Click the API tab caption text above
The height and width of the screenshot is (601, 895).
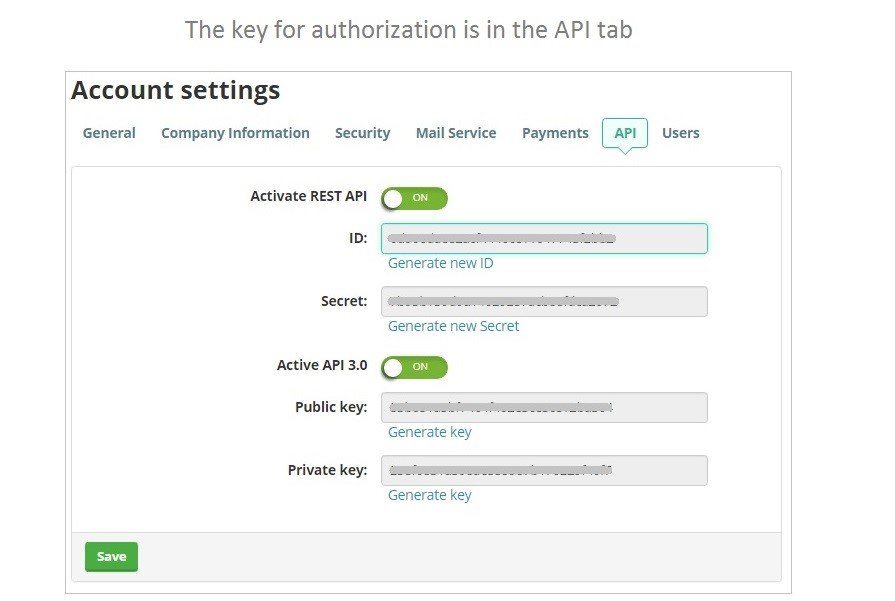pyautogui.click(x=408, y=30)
